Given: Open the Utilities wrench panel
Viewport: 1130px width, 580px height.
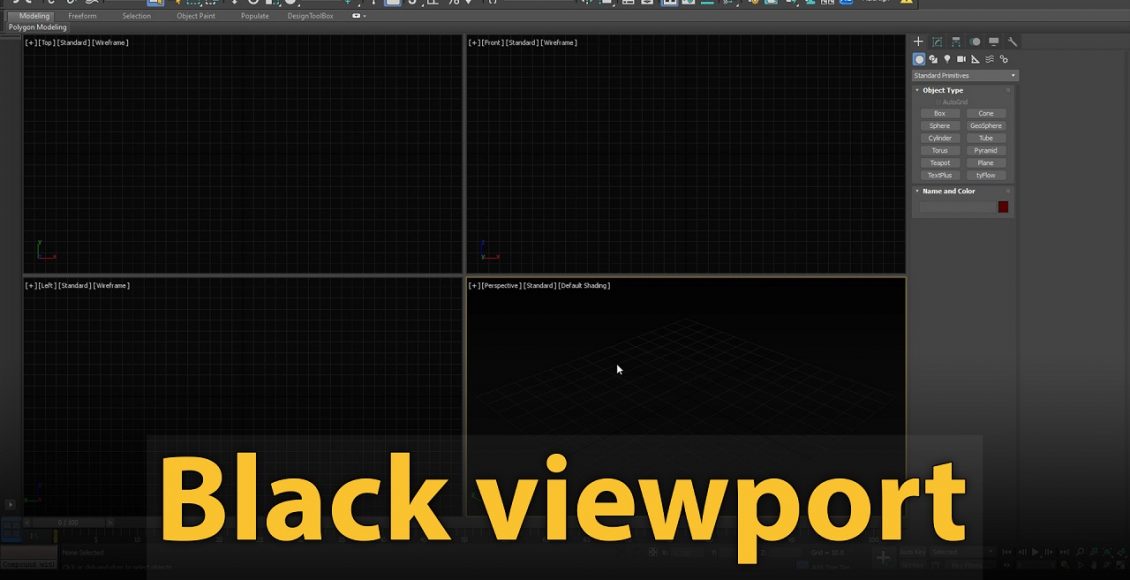Looking at the screenshot, I should [x=1012, y=42].
